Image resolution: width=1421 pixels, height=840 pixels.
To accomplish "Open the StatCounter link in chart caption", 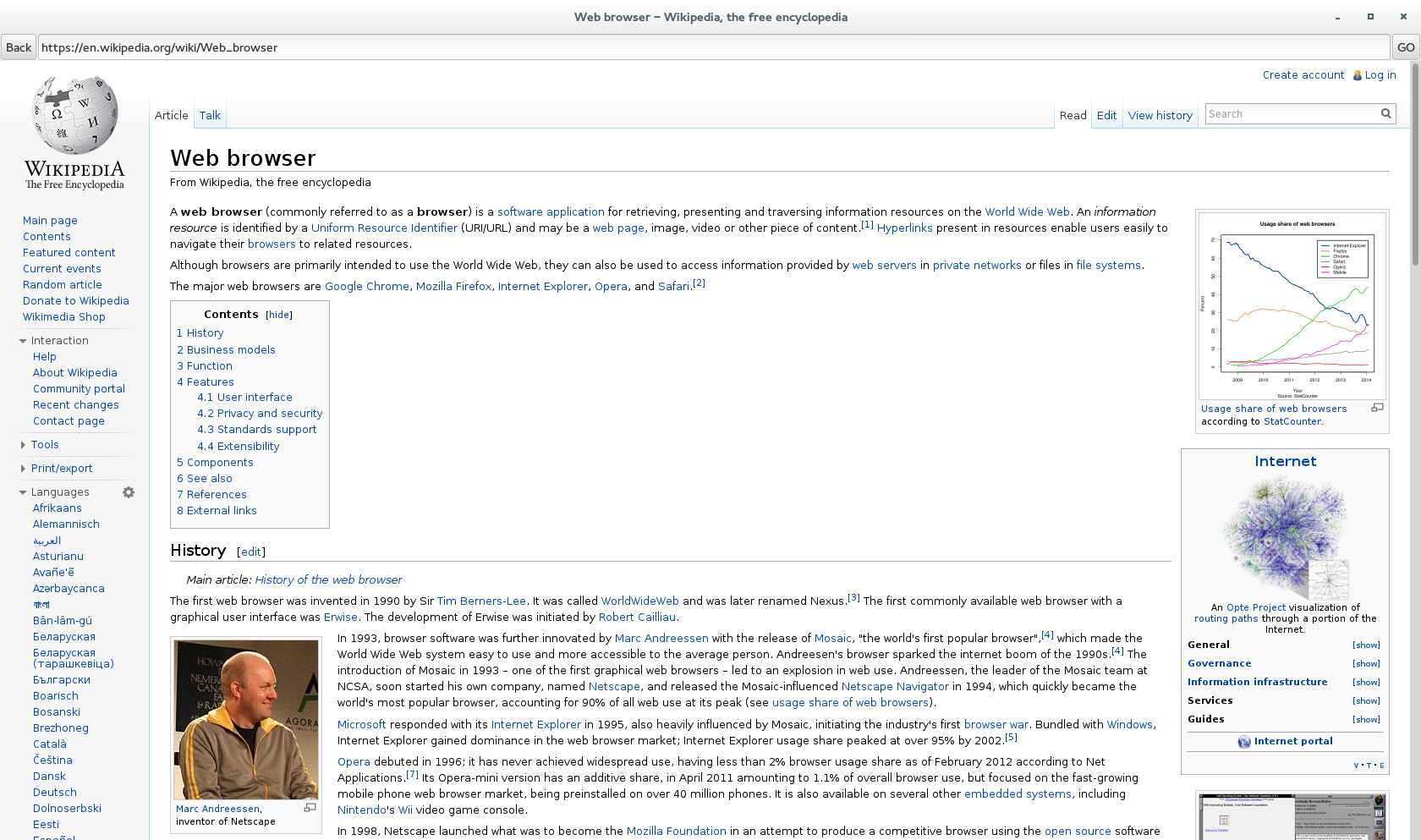I will (x=1292, y=421).
